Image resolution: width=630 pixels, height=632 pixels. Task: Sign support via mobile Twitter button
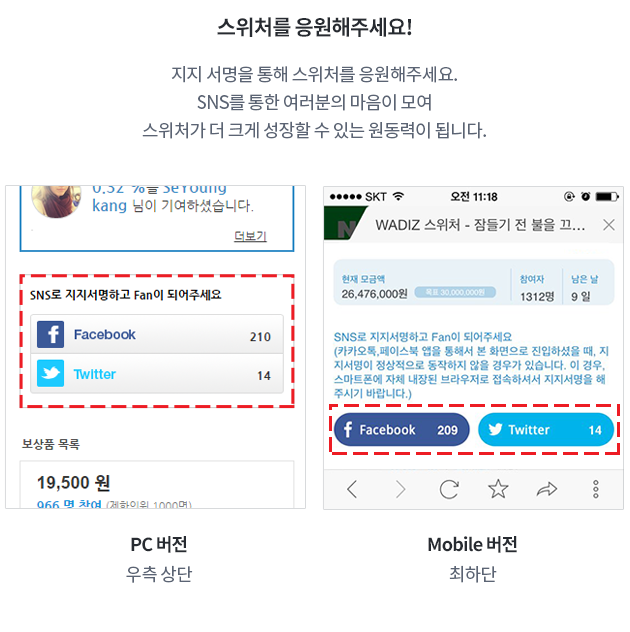tap(546, 429)
